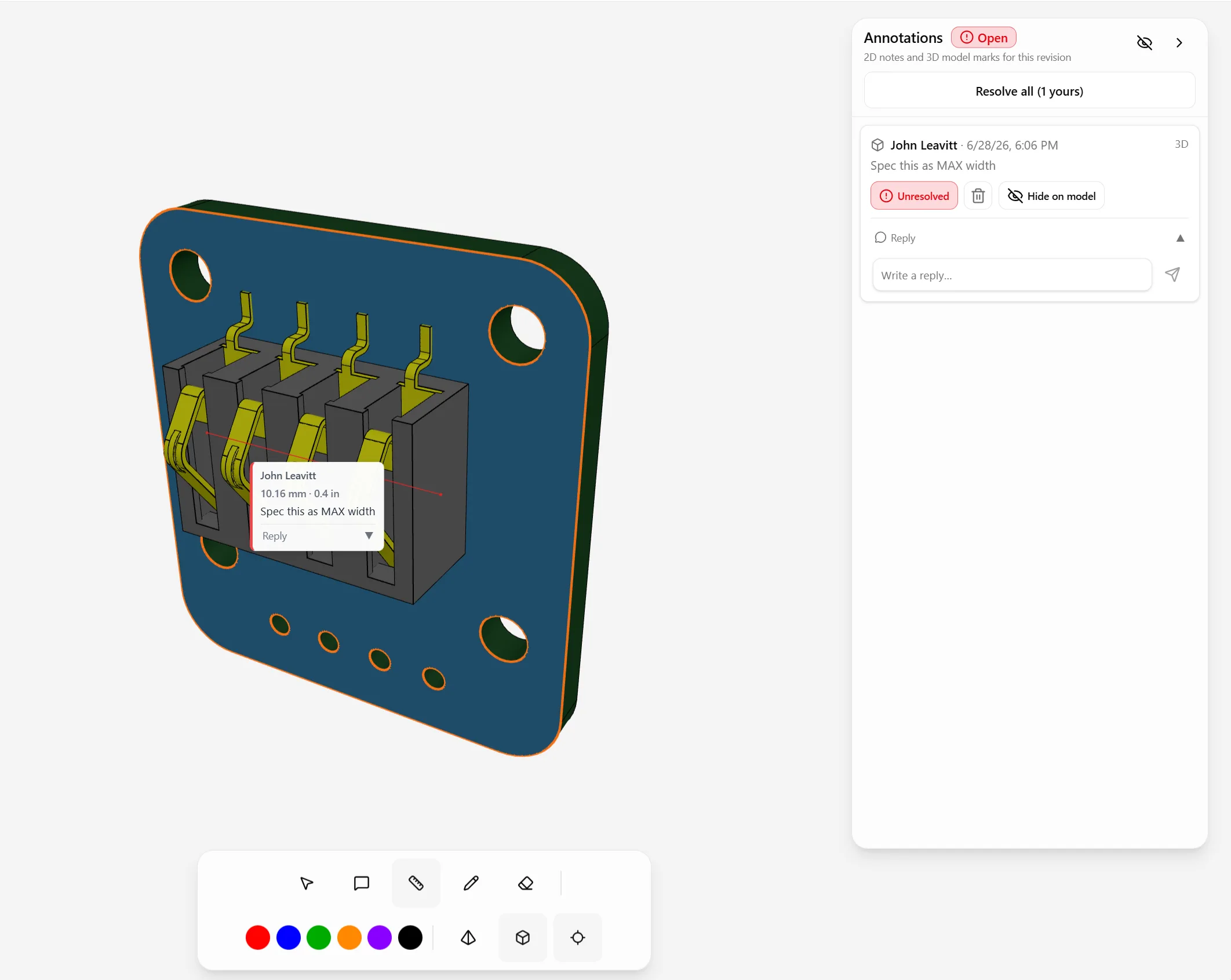
Task: Delete John Leavitt's annotation with trash icon
Action: [x=978, y=196]
